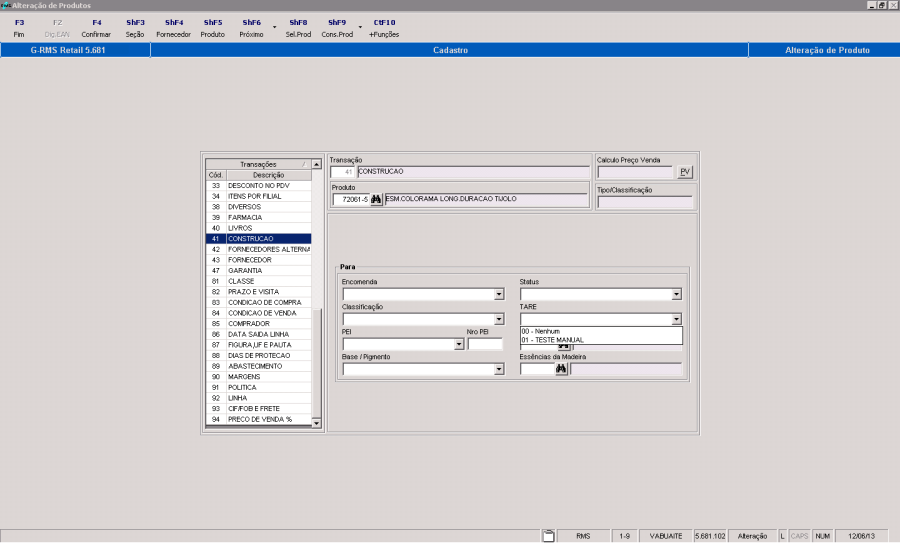Select row 38 DIVERSOS
Image resolution: width=900 pixels, height=546 pixels.
pos(258,207)
